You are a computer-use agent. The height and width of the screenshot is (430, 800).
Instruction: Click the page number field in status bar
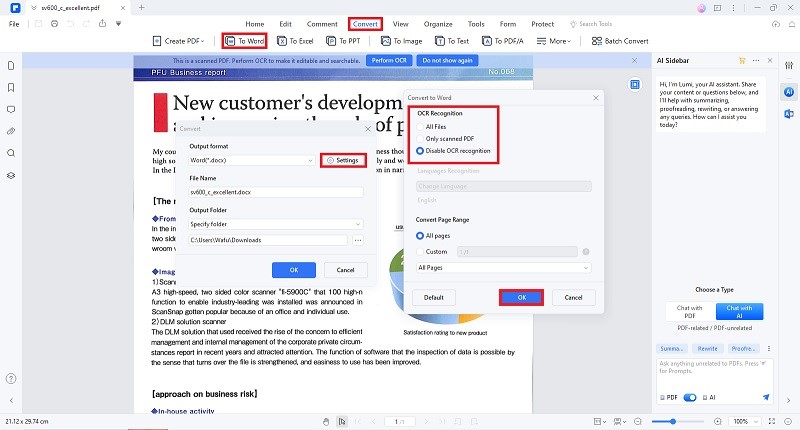(399, 421)
